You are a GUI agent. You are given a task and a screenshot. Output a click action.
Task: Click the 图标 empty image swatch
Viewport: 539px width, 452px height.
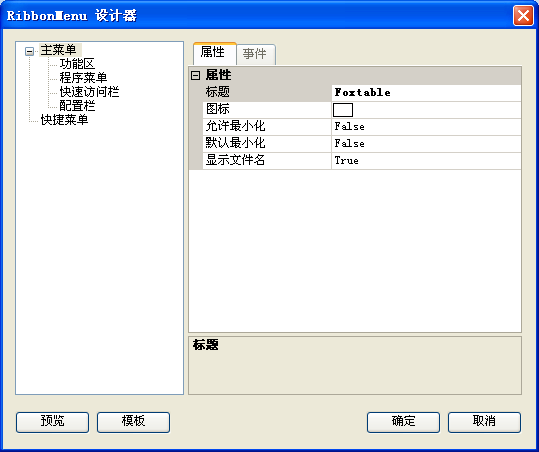[343, 110]
